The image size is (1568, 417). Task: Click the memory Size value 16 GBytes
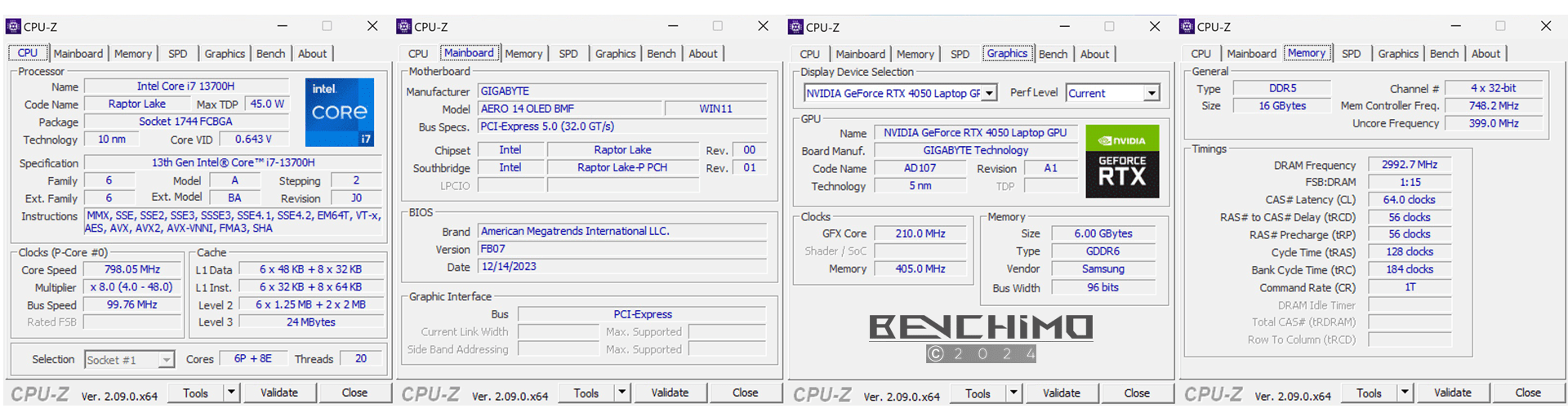pyautogui.click(x=1282, y=106)
